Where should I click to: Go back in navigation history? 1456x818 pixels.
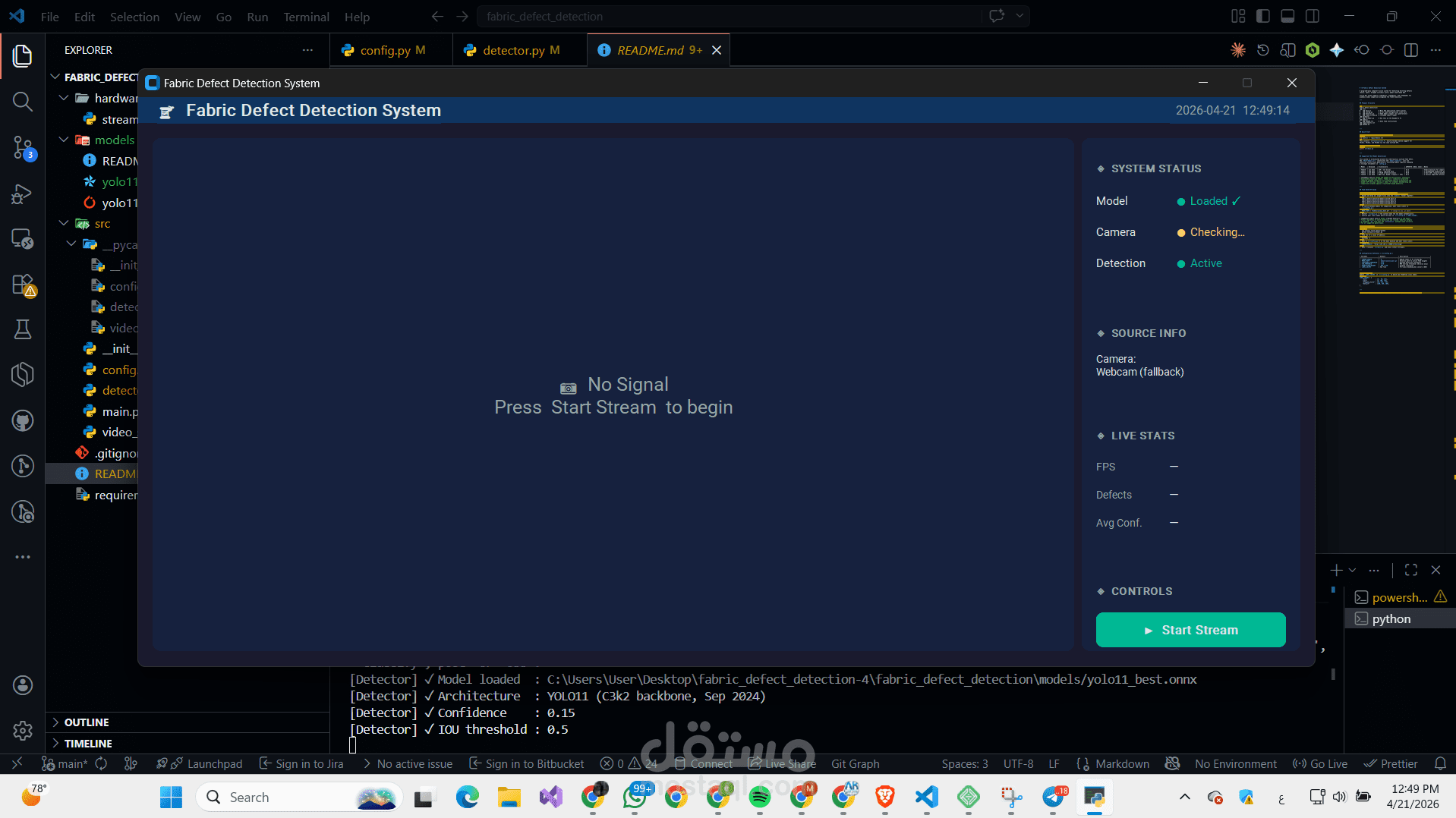point(437,16)
